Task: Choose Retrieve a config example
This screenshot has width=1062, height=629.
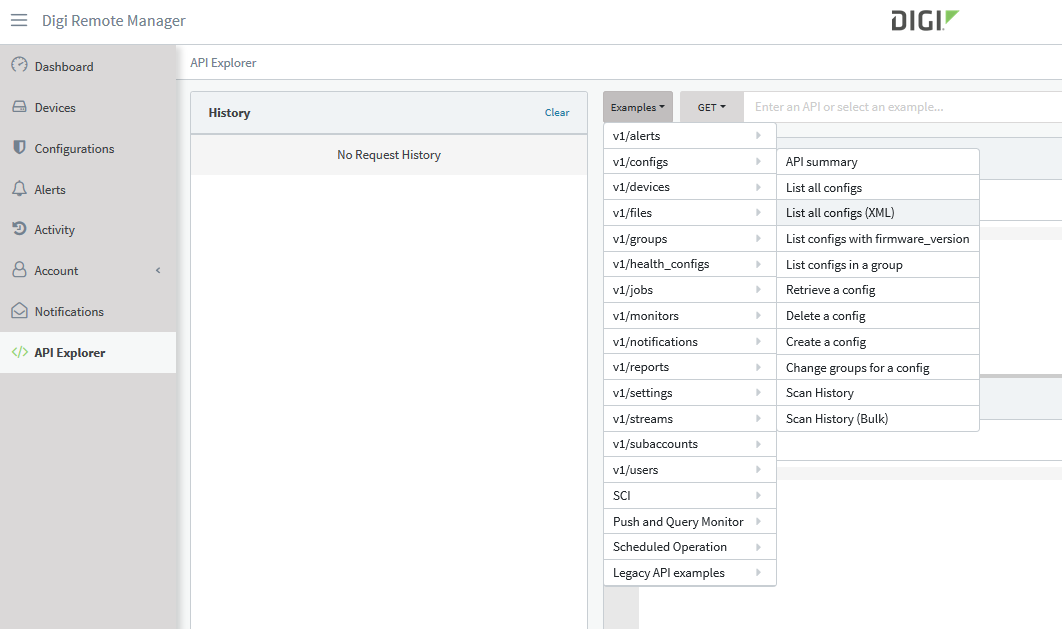Action: click(878, 290)
